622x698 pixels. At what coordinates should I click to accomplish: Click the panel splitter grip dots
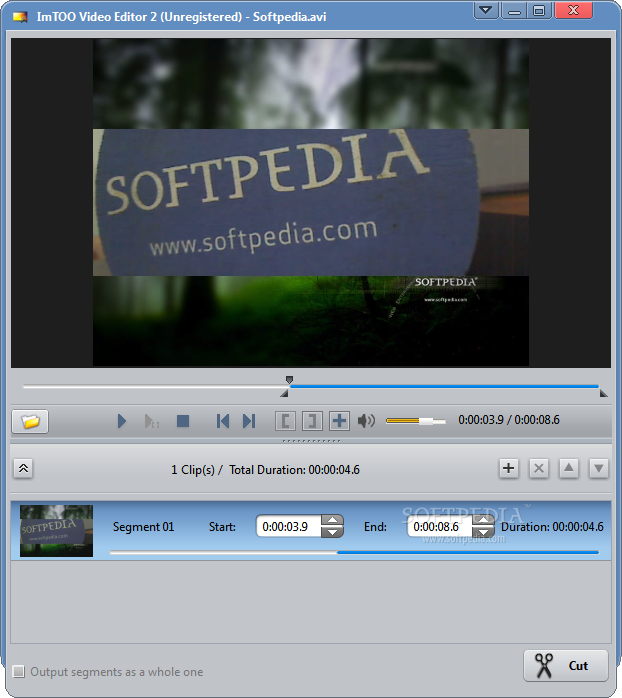point(311,441)
